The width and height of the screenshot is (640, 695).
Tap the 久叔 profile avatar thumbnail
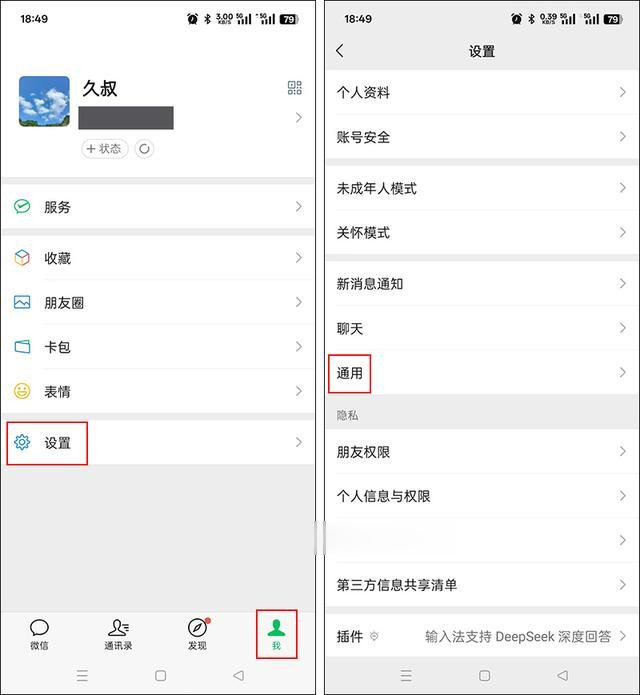44,101
